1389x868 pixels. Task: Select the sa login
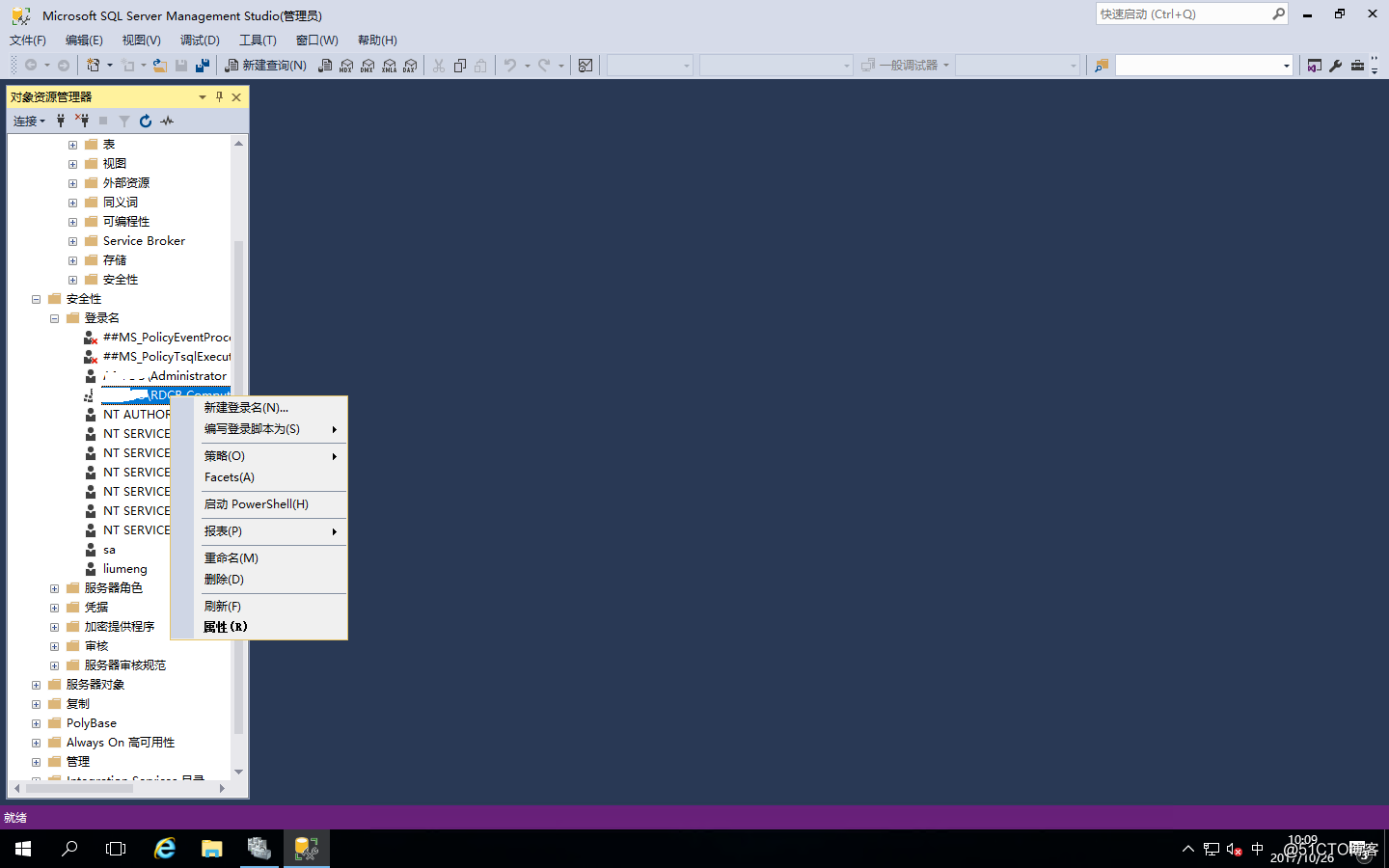pyautogui.click(x=109, y=550)
